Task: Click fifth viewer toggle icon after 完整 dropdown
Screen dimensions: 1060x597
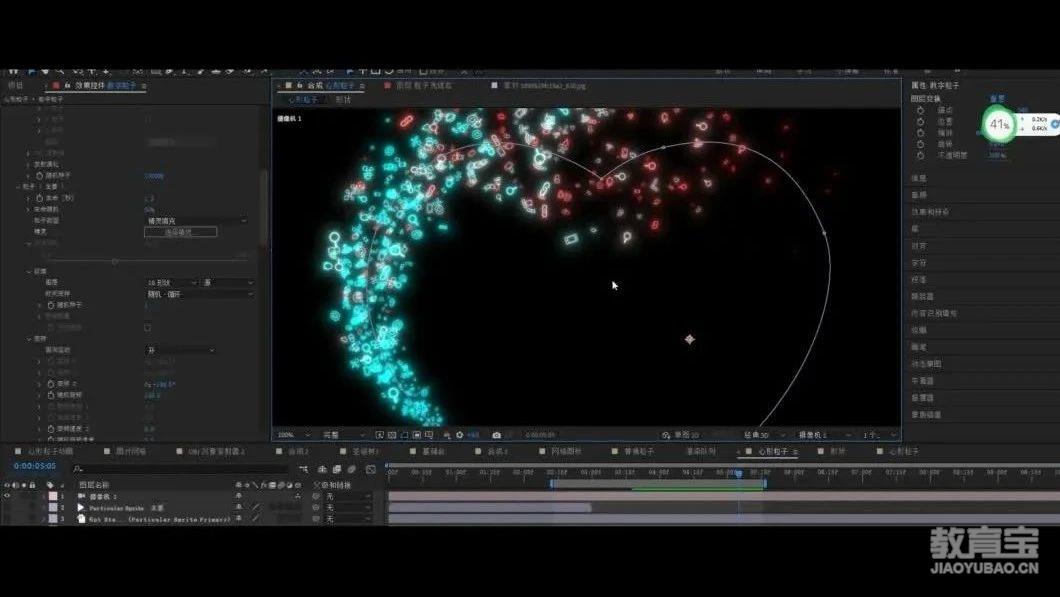Action: (429, 435)
